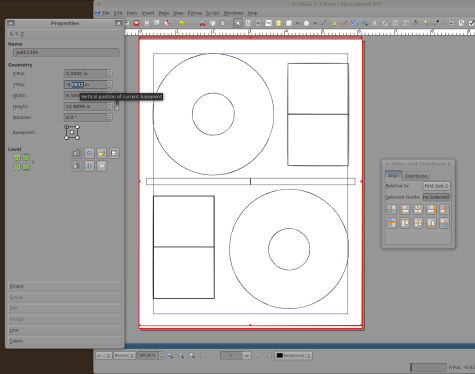The width and height of the screenshot is (475, 374).
Task: Select the Insert Polygon tool
Action: [x=306, y=23]
